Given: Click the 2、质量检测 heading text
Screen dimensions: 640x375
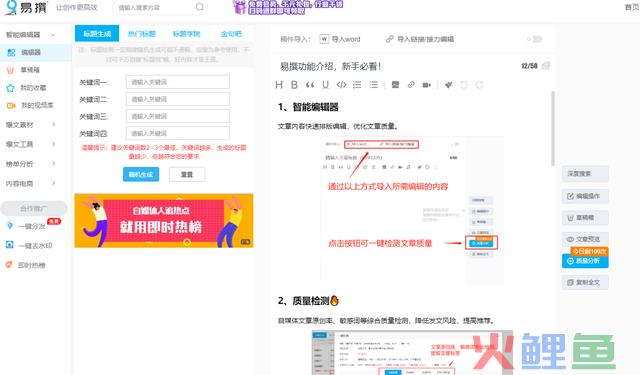Looking at the screenshot, I should (x=308, y=301).
